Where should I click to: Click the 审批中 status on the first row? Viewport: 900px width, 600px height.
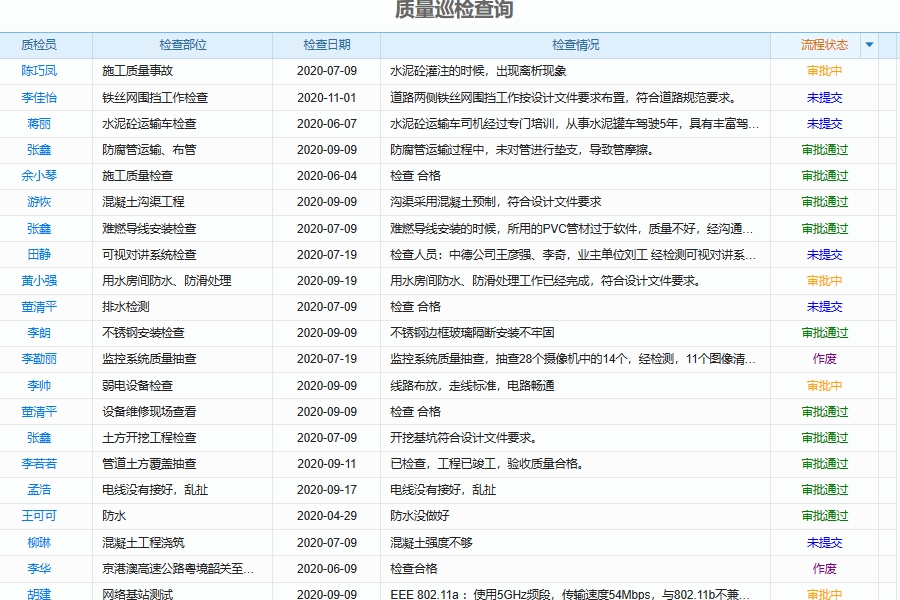click(824, 71)
